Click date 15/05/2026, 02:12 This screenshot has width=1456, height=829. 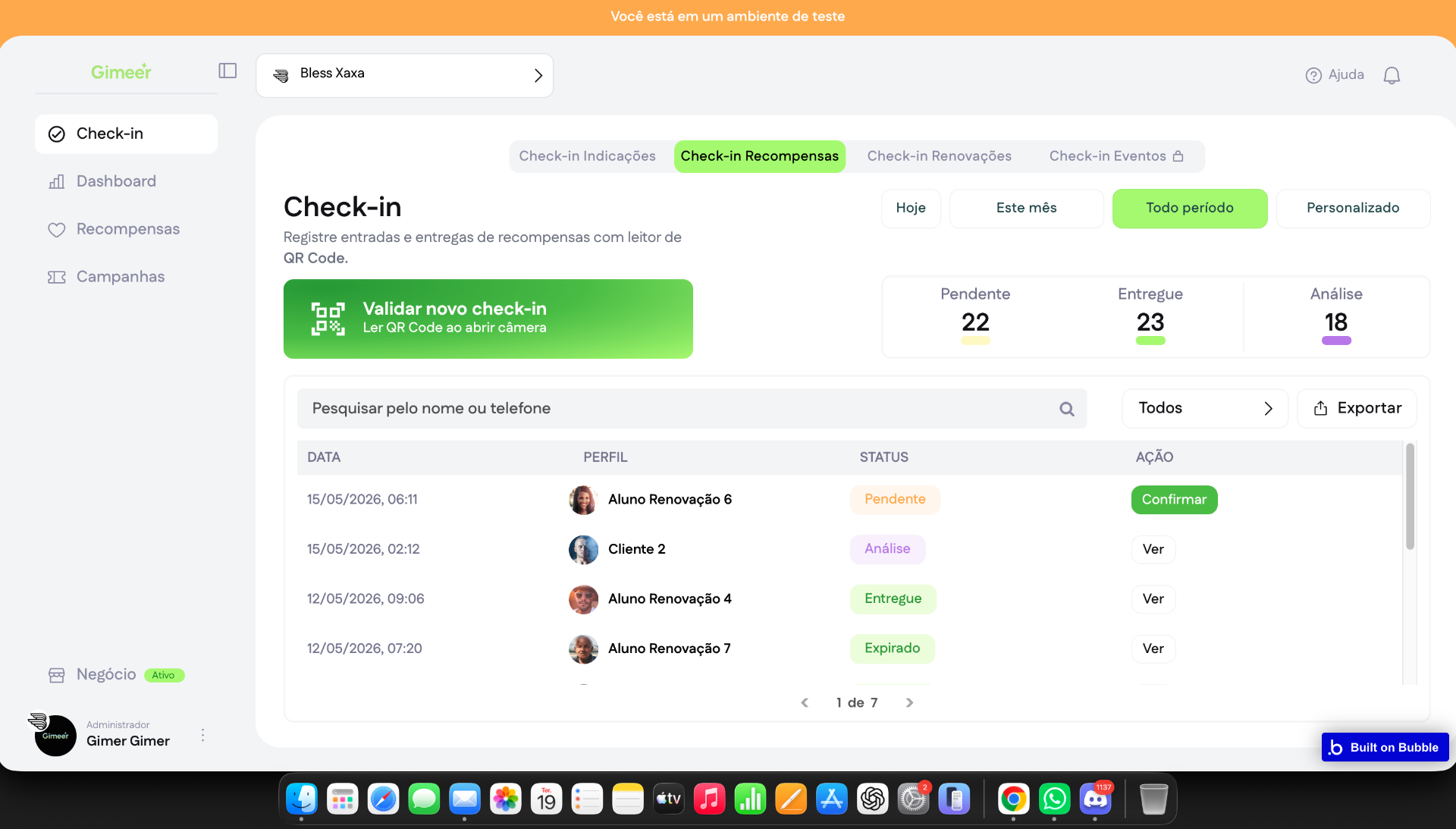coord(363,549)
